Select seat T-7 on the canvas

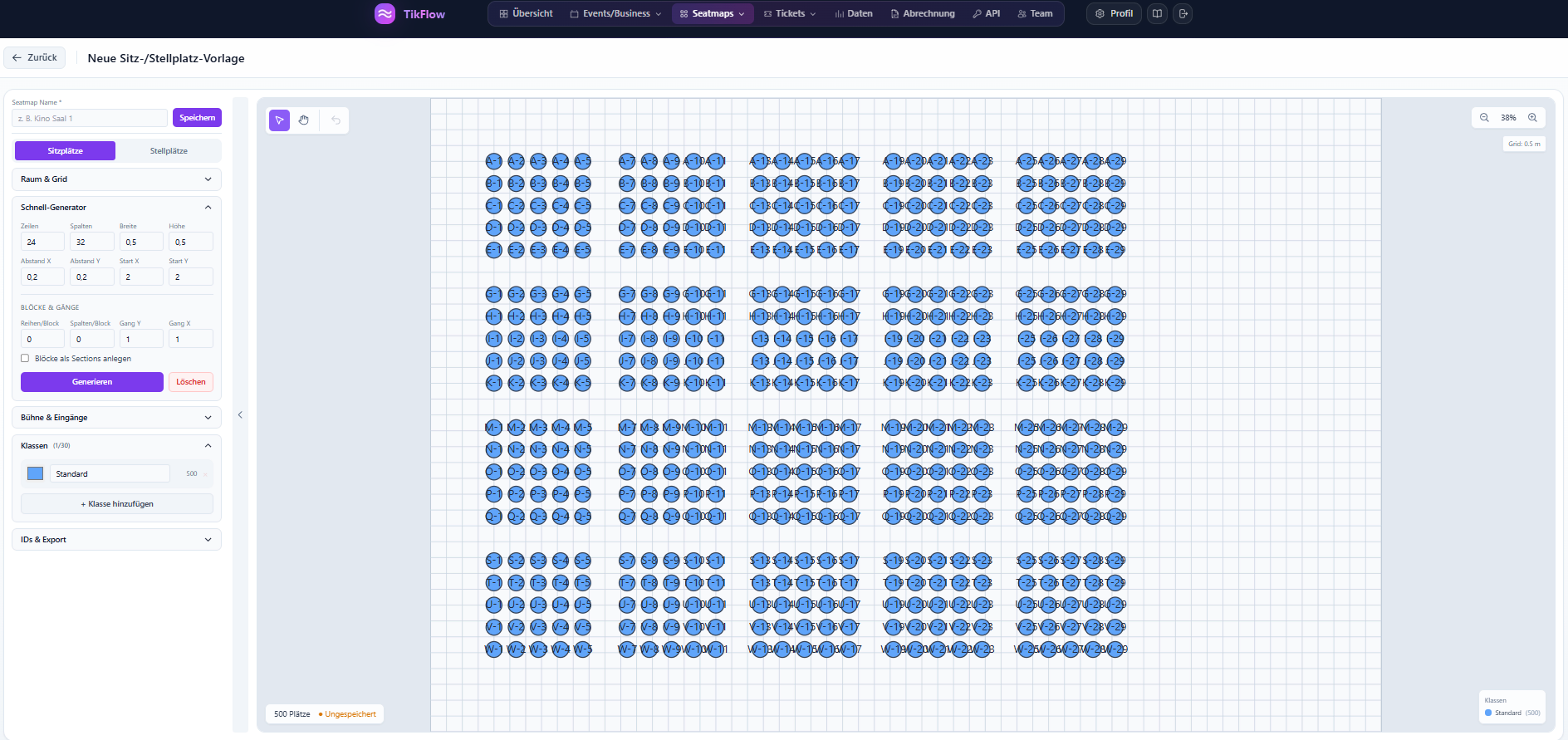click(x=627, y=583)
